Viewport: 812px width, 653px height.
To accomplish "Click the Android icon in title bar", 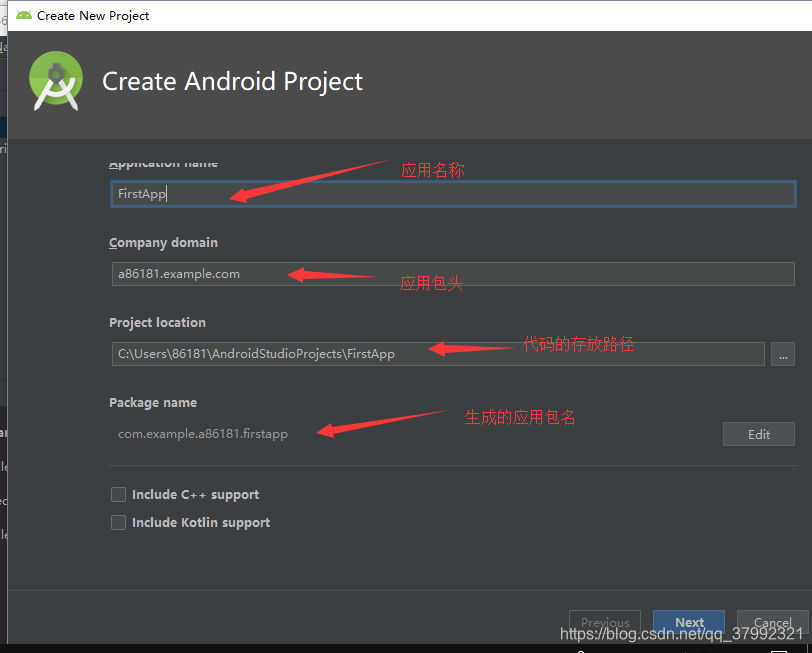I will point(24,16).
